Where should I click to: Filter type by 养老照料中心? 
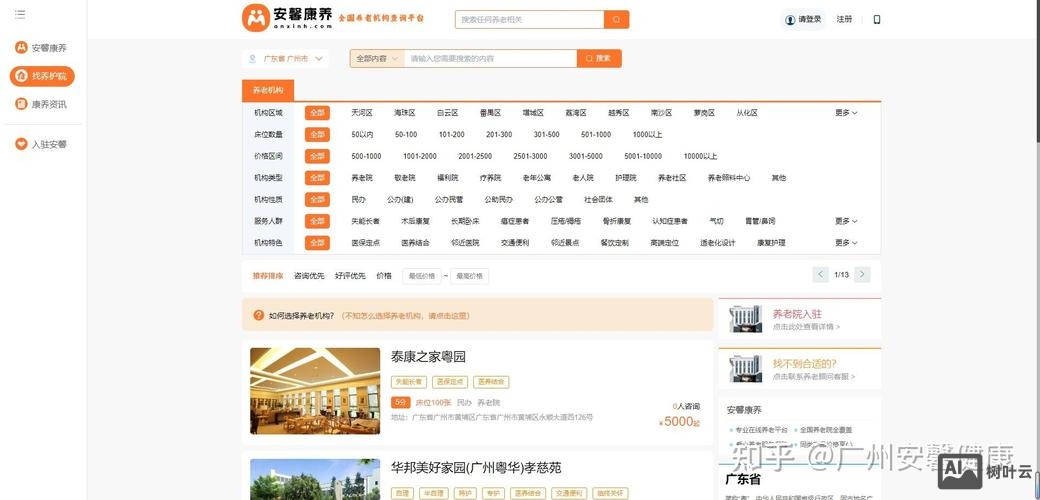(729, 178)
